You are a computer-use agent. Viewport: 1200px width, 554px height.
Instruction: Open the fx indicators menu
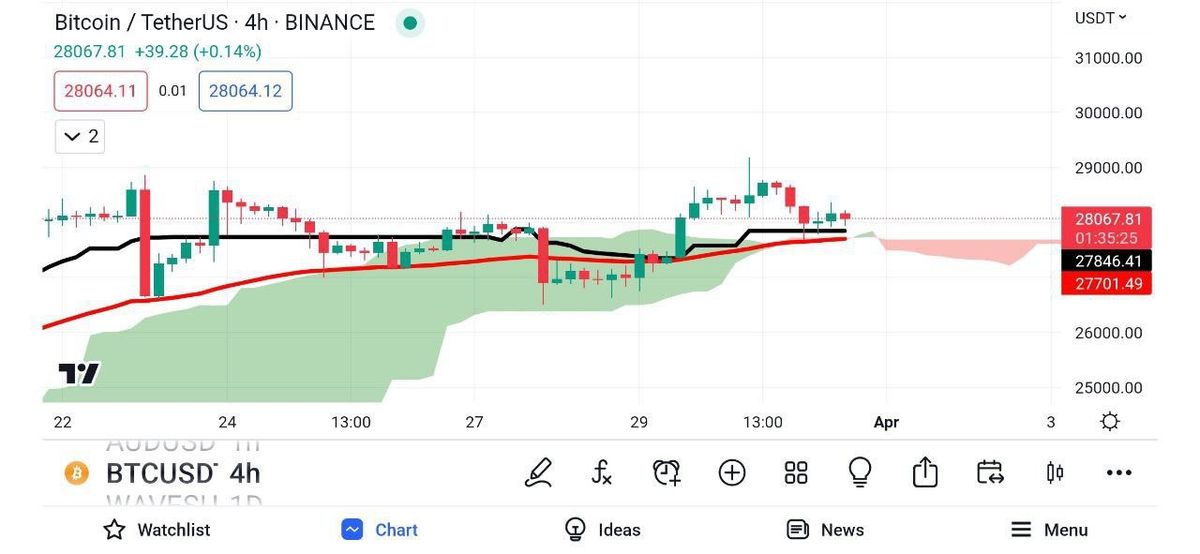[x=602, y=472]
